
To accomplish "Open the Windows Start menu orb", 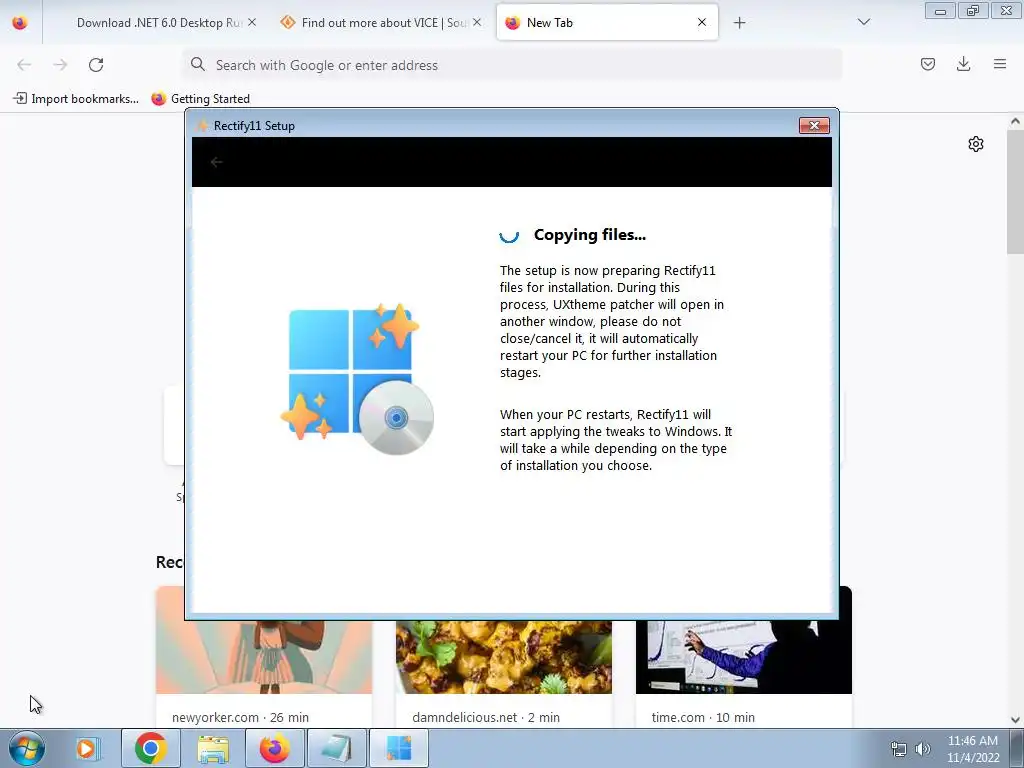I will point(26,748).
